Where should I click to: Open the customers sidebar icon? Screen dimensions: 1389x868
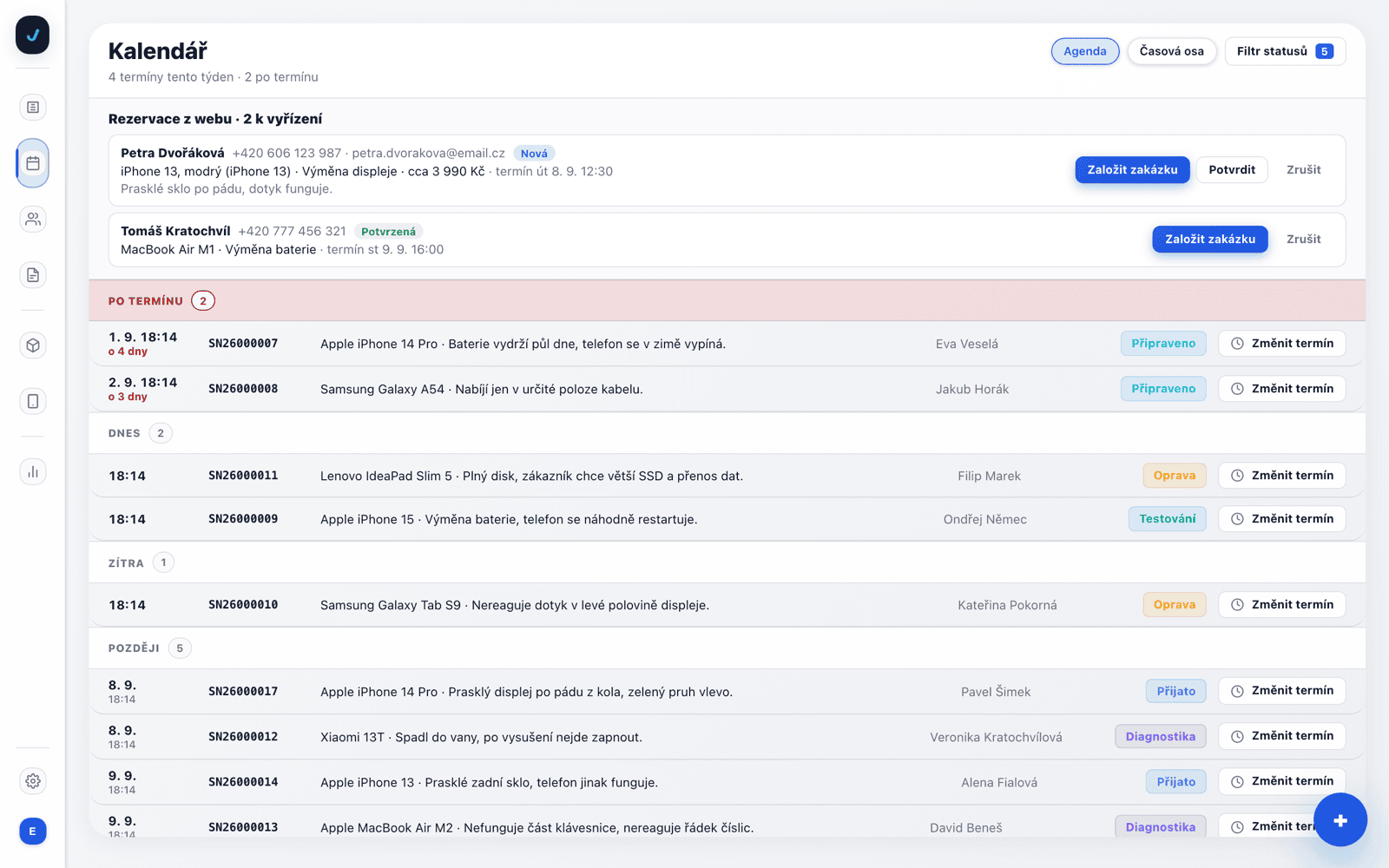tap(33, 219)
